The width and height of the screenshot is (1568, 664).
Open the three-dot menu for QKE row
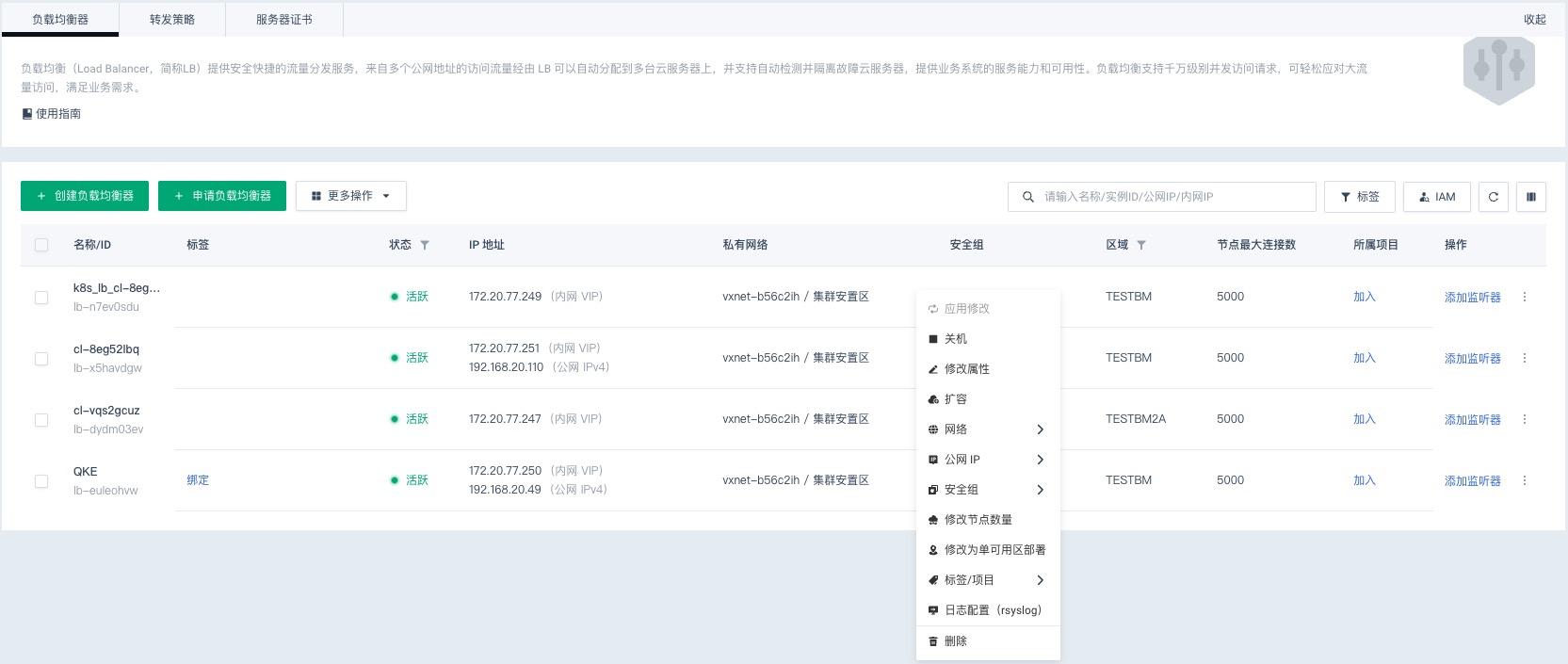point(1525,480)
